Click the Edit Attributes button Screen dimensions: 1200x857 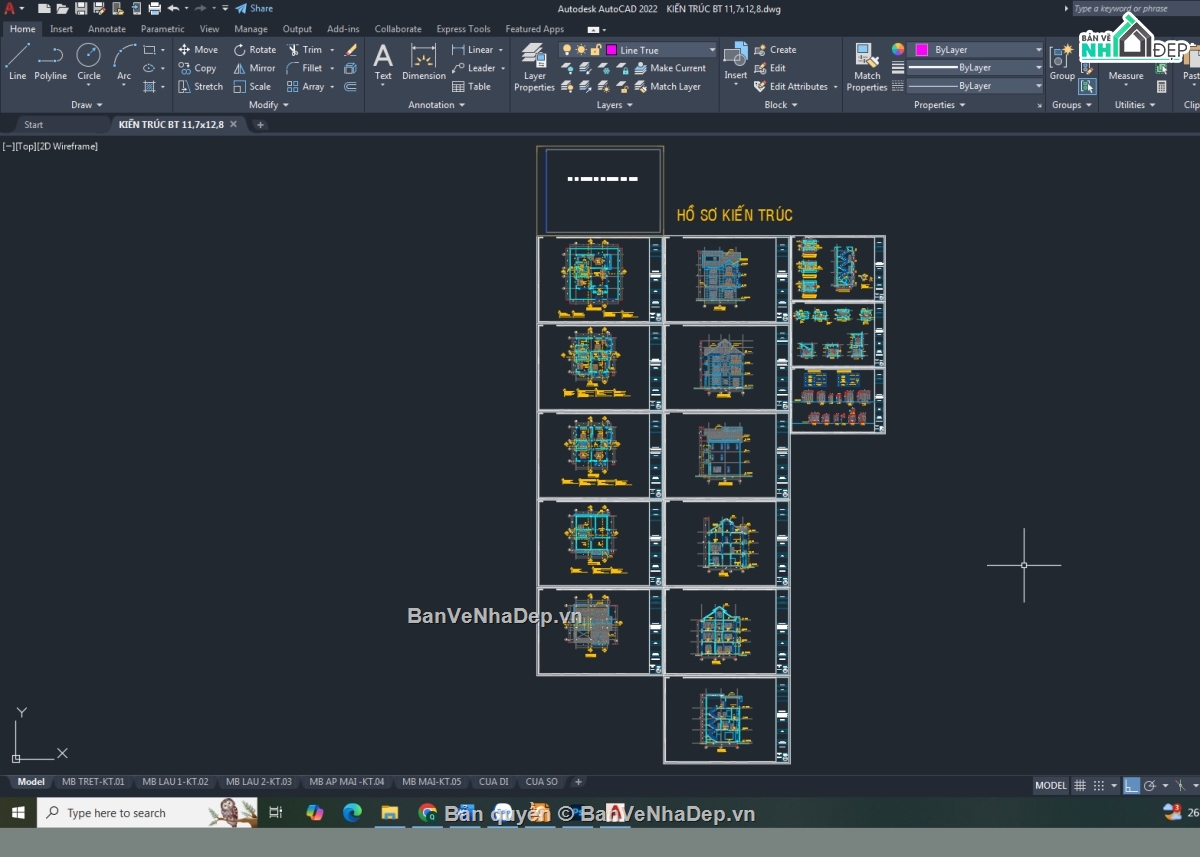coord(794,86)
